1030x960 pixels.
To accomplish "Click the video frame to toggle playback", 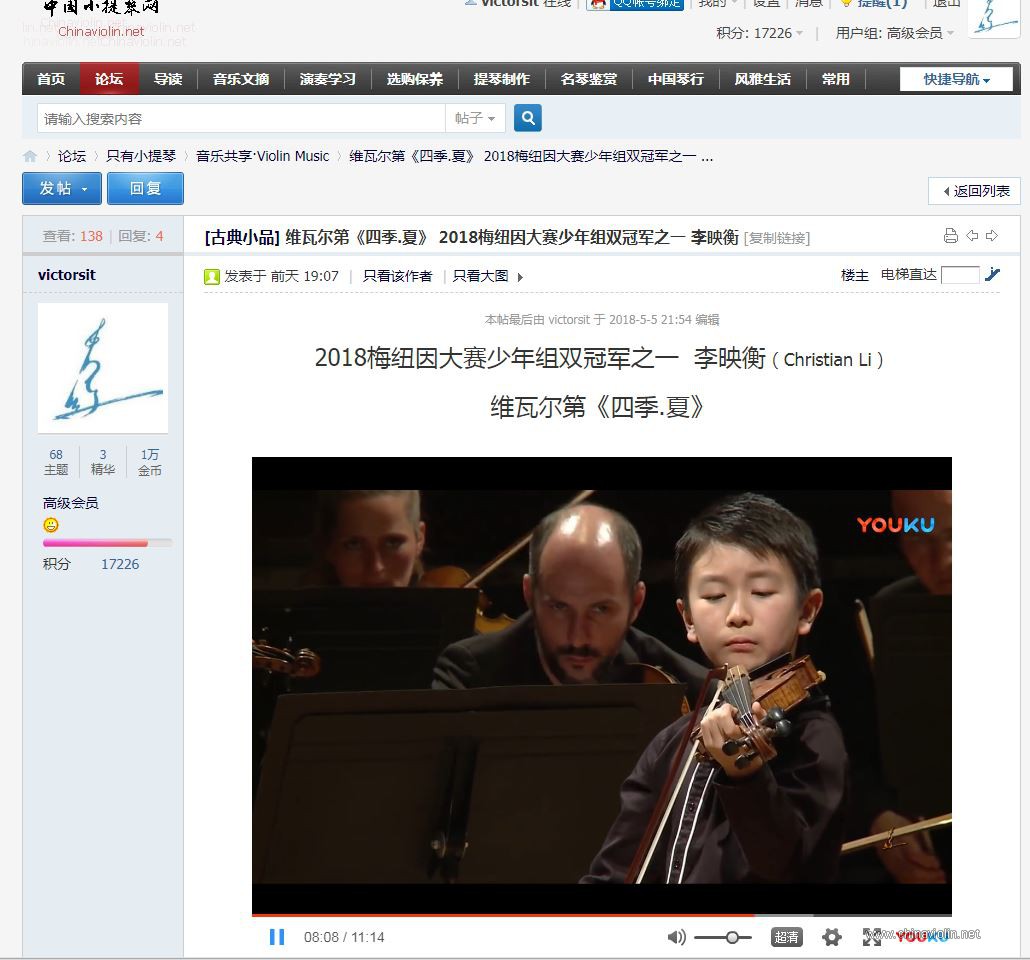I will point(602,685).
